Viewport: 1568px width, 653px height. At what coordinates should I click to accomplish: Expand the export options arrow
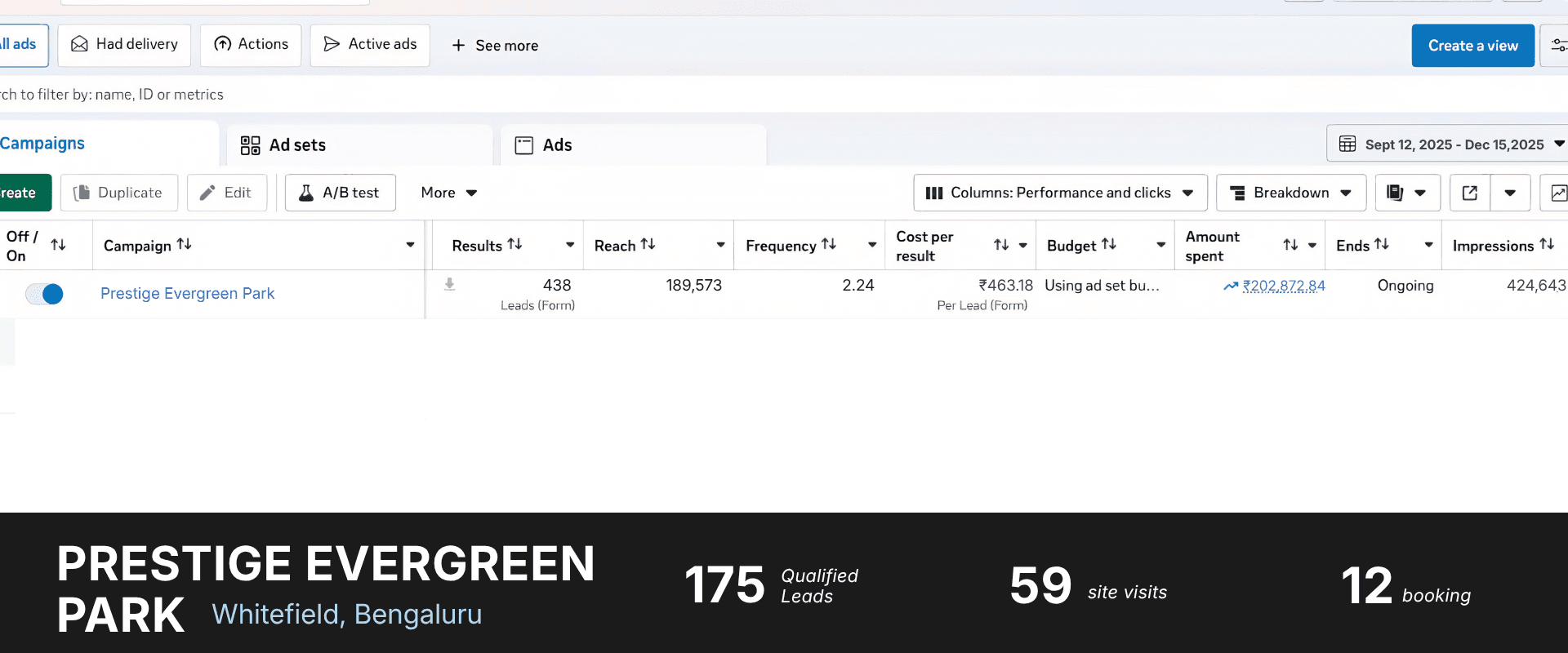pyautogui.click(x=1510, y=193)
